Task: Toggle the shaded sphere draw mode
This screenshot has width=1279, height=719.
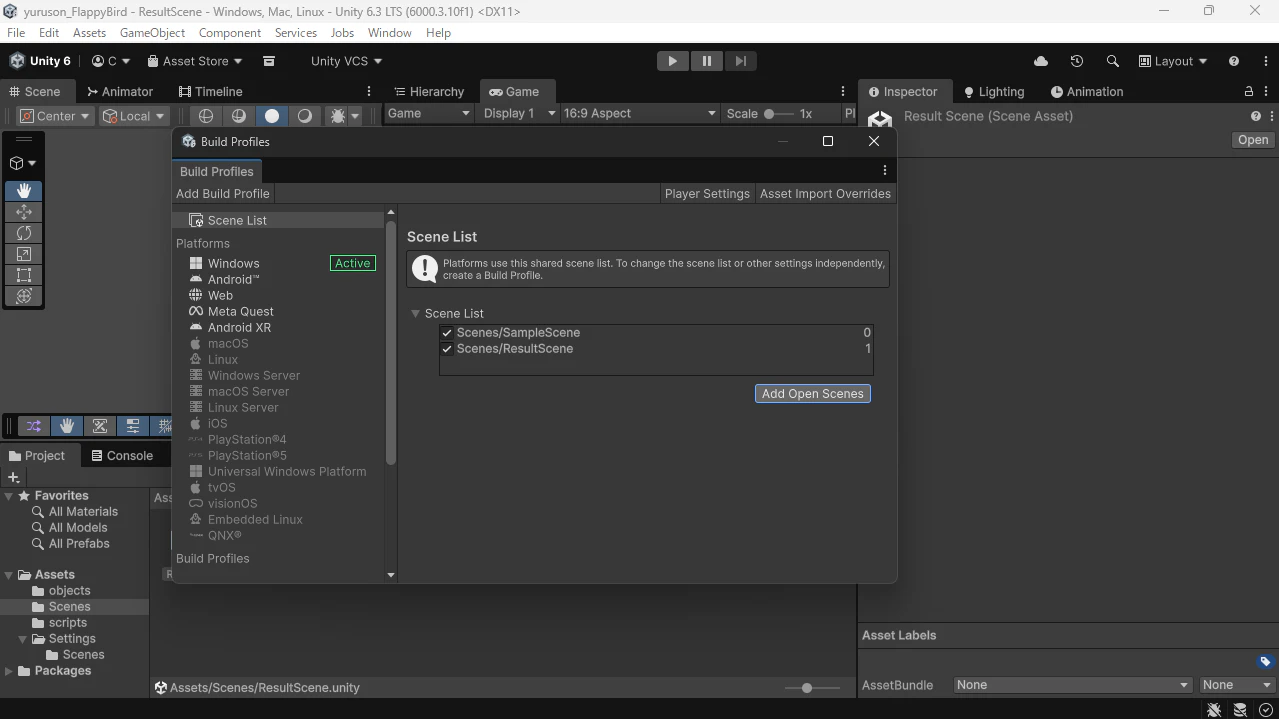Action: [x=238, y=116]
